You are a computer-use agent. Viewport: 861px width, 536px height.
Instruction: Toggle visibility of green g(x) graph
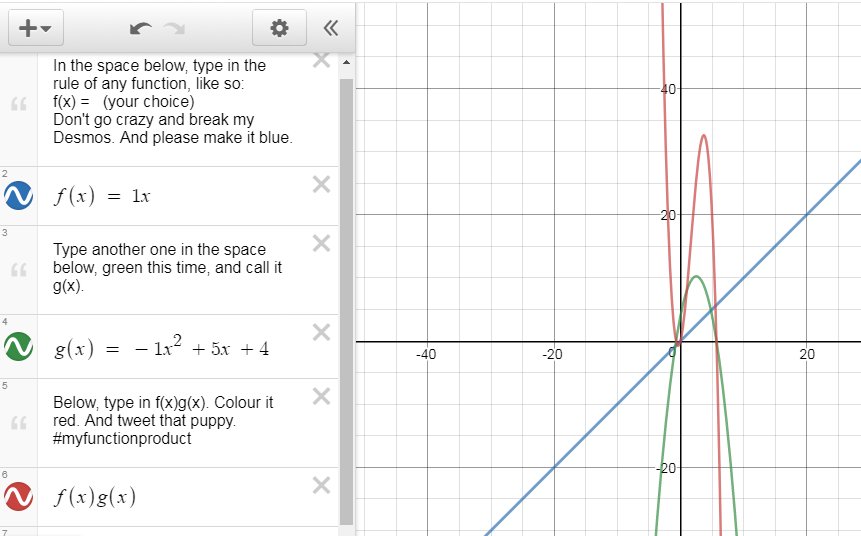[18, 347]
